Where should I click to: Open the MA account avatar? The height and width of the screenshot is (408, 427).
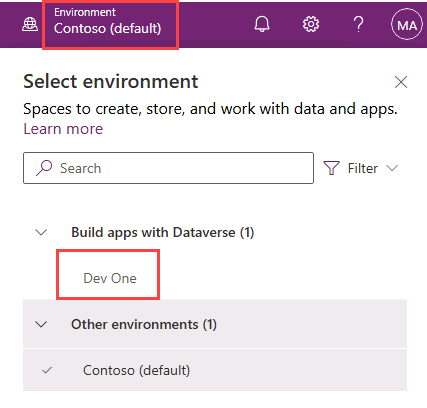[x=407, y=25]
